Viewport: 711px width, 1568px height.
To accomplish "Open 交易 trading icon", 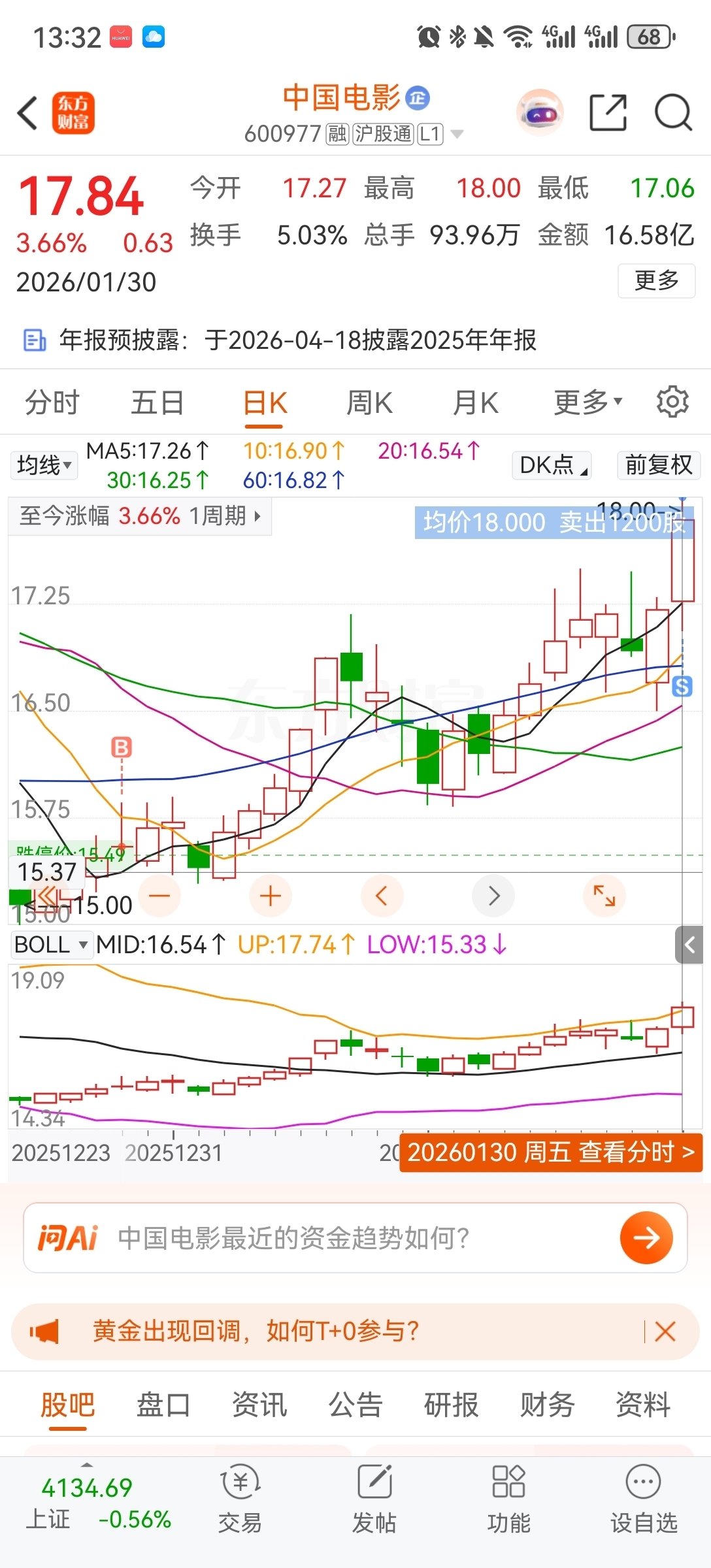I will pos(240,1501).
